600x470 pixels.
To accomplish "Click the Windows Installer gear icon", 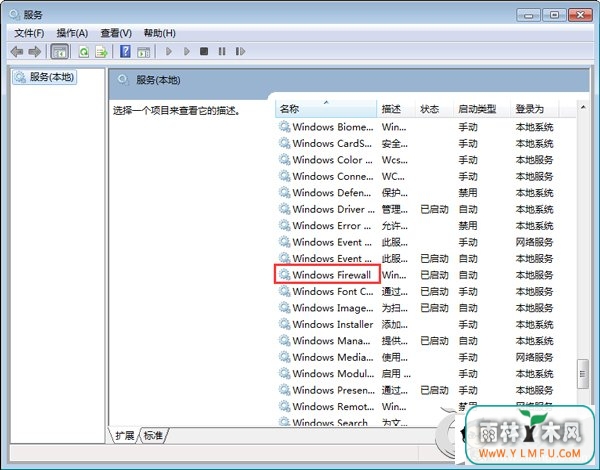I will (284, 324).
